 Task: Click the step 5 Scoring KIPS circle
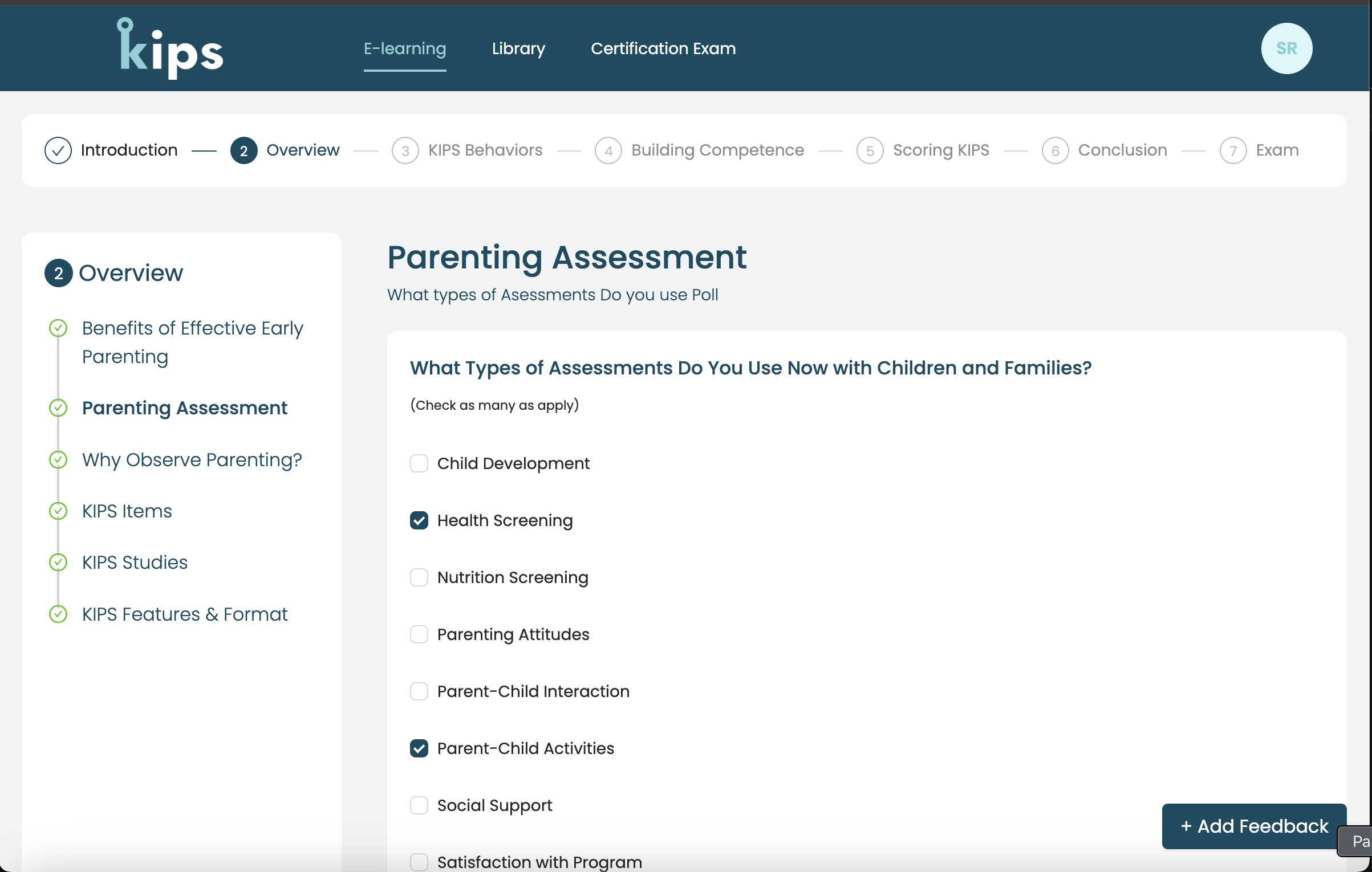click(x=870, y=150)
